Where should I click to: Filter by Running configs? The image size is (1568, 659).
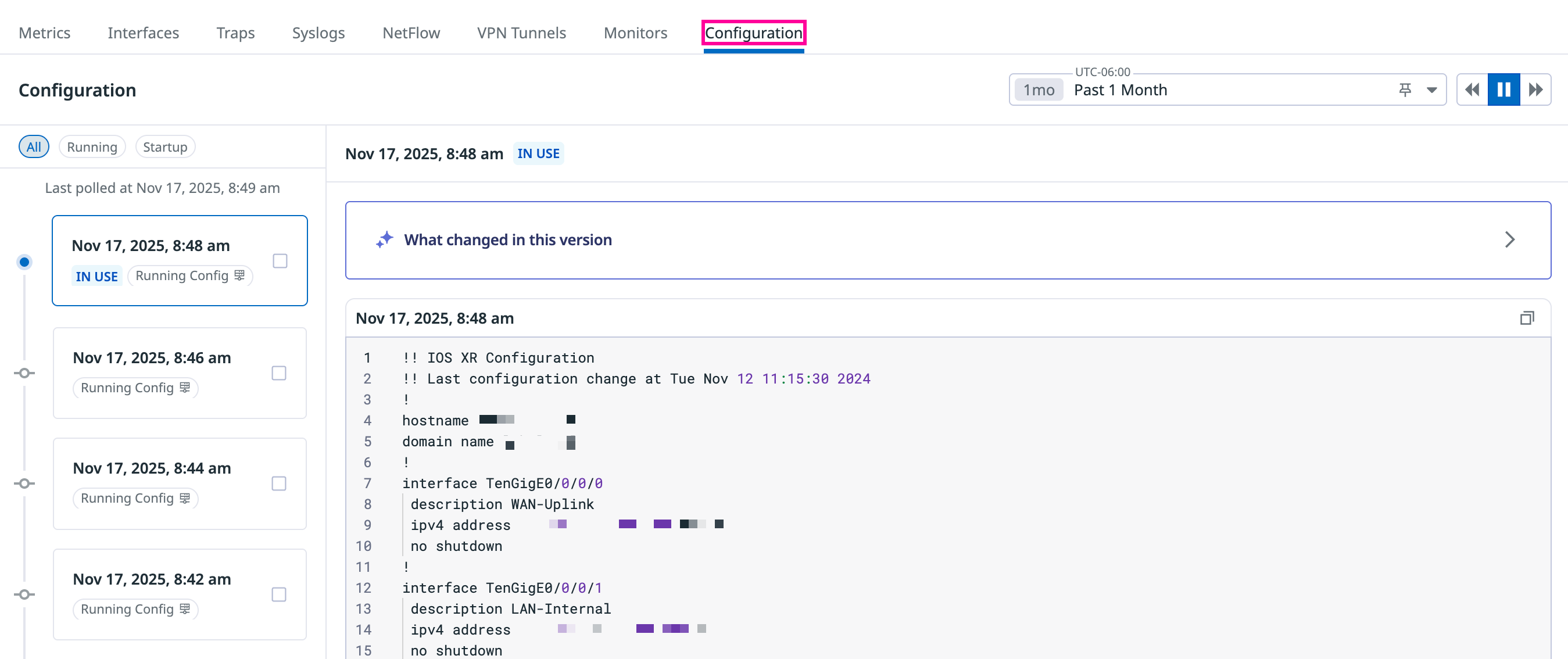[x=92, y=147]
